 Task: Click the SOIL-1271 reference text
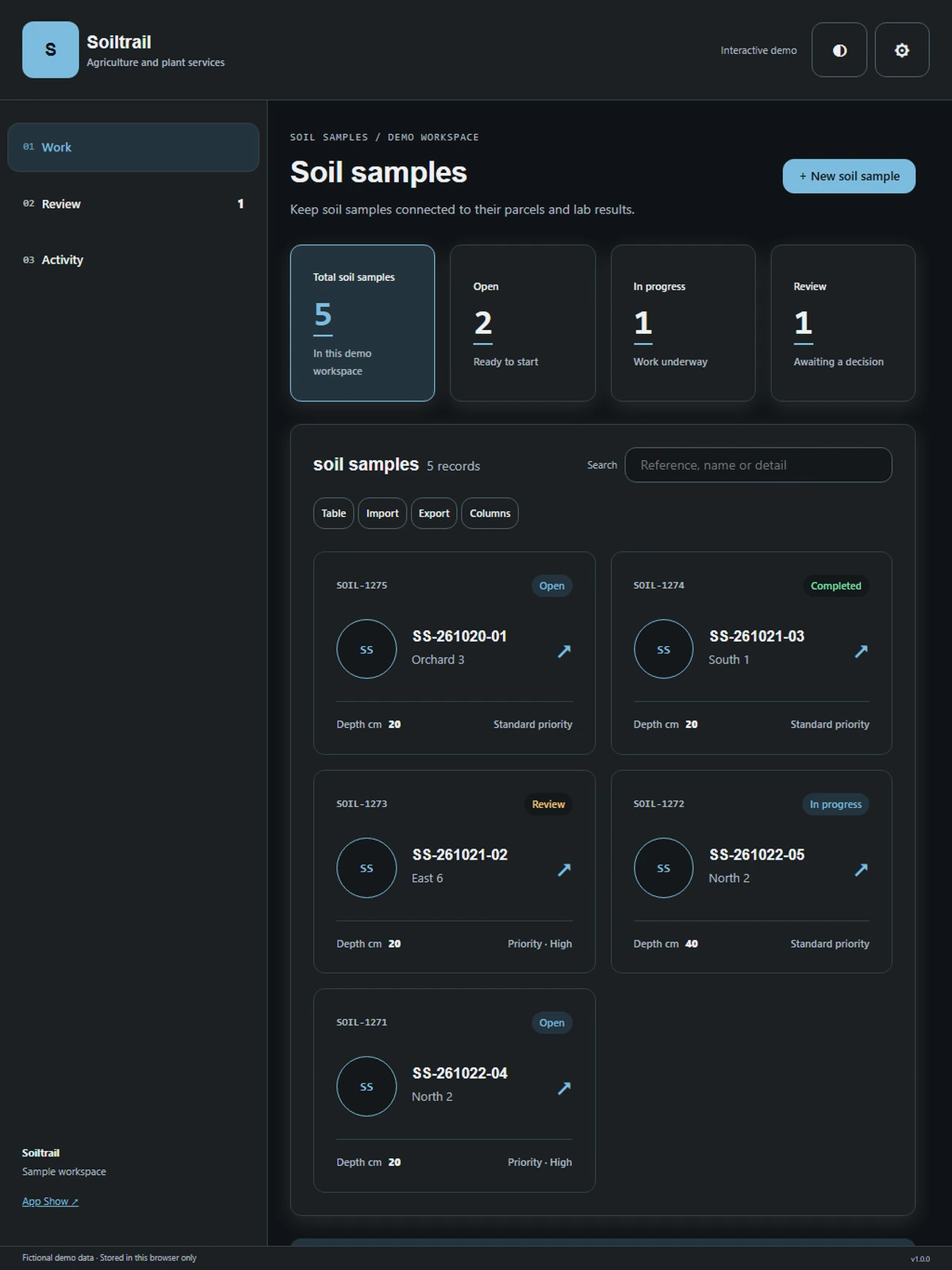[x=362, y=1022]
